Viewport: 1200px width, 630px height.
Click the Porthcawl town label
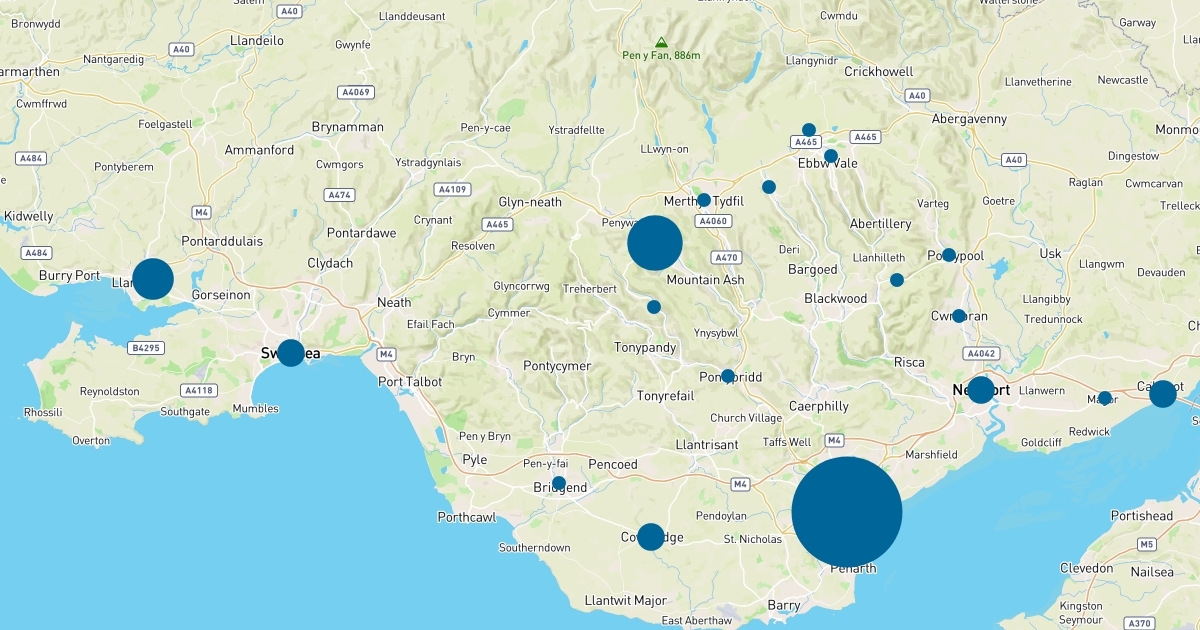[x=467, y=517]
